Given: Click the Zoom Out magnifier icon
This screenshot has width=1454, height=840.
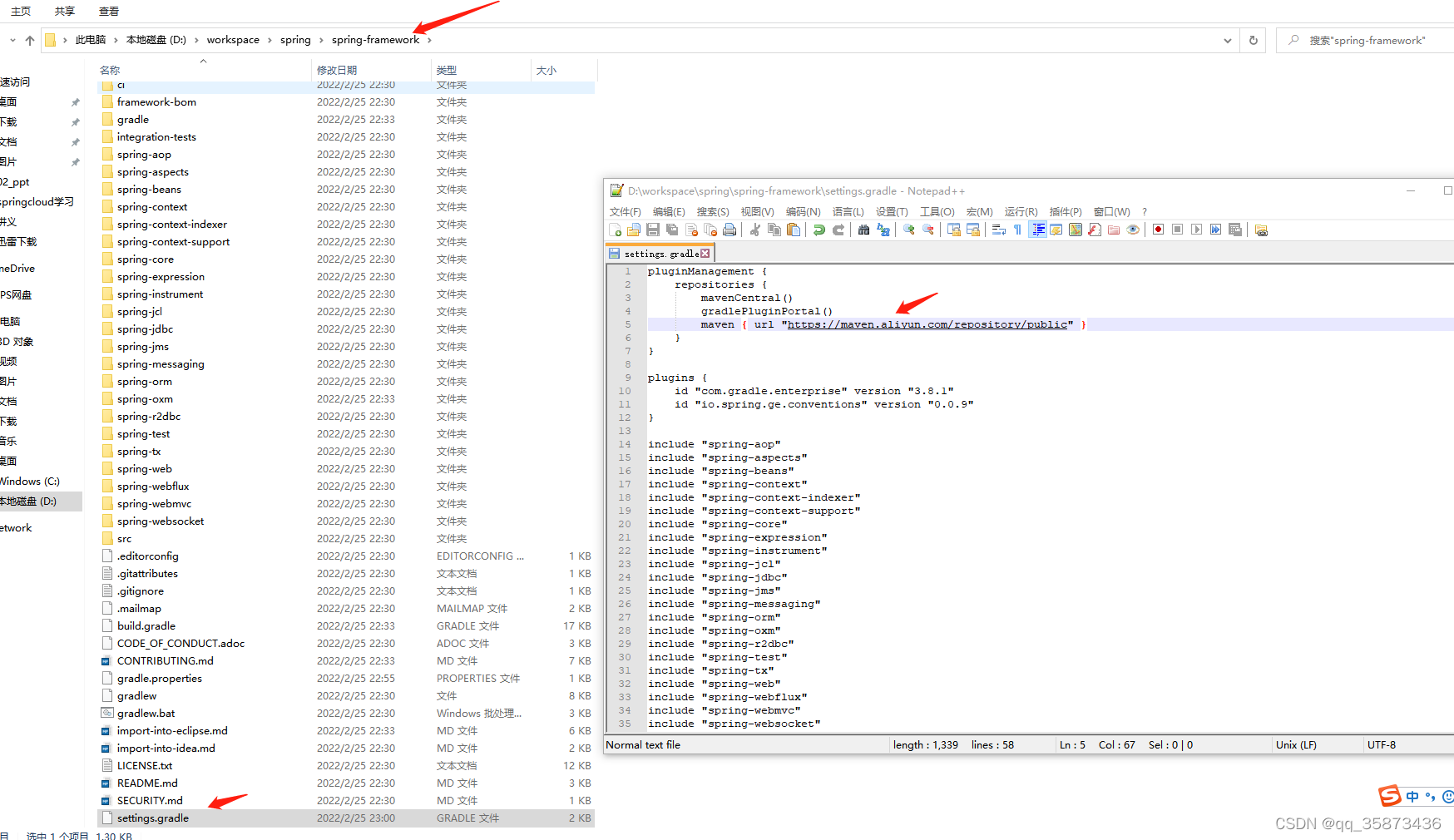Looking at the screenshot, I should [x=928, y=230].
